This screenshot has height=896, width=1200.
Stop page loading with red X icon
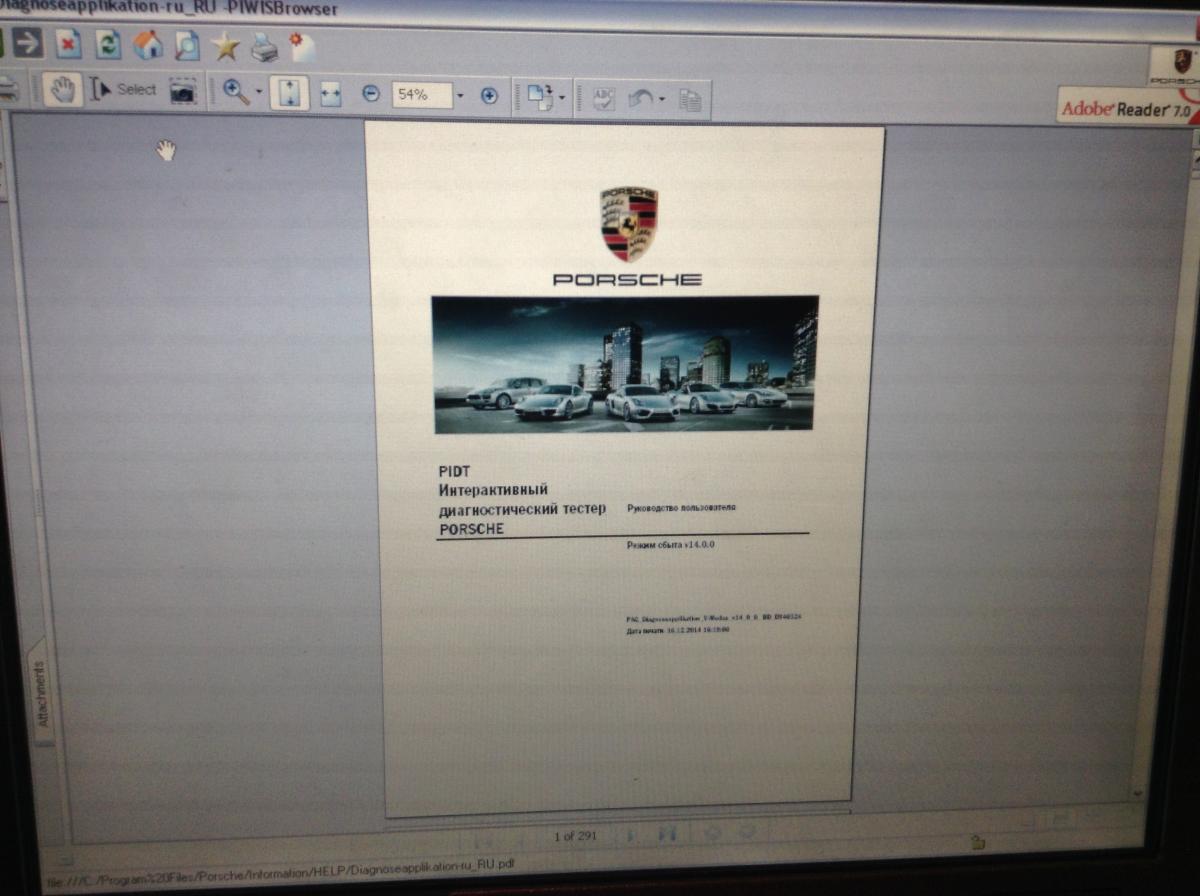tap(67, 44)
